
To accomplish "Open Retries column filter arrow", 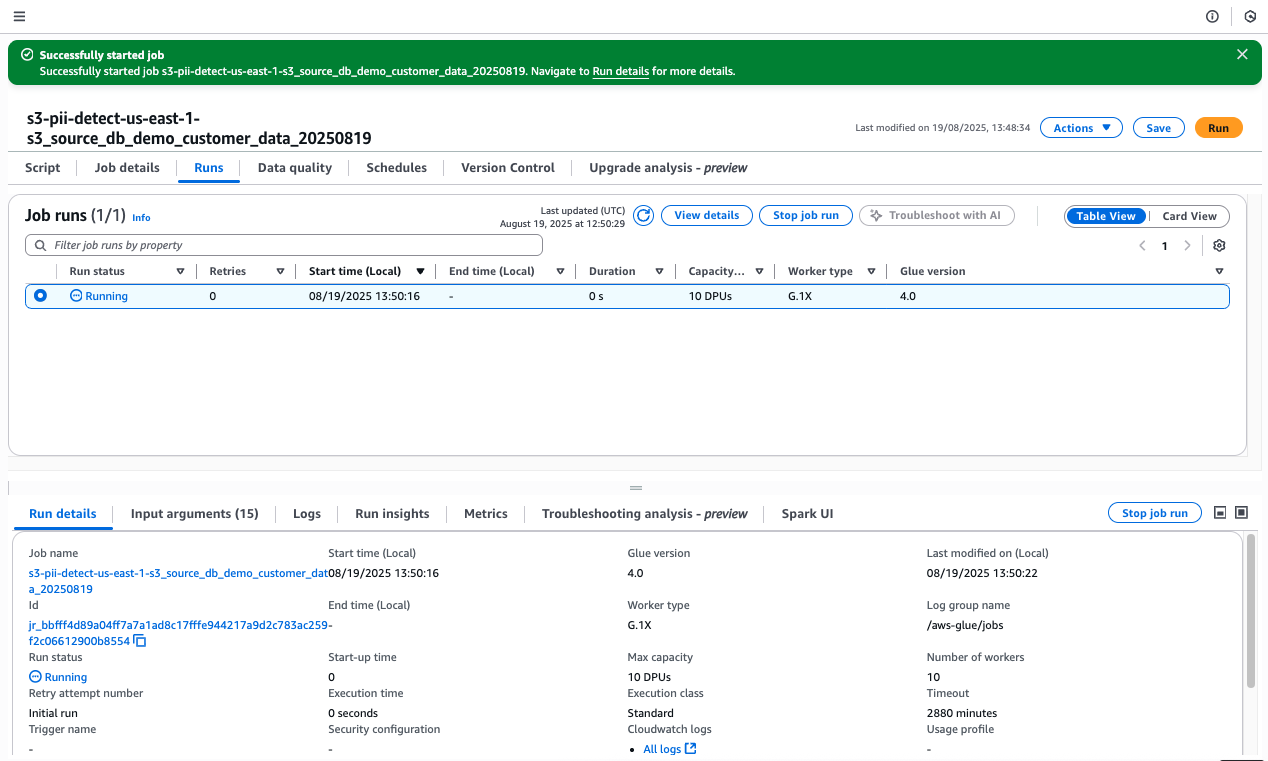I will click(x=280, y=271).
